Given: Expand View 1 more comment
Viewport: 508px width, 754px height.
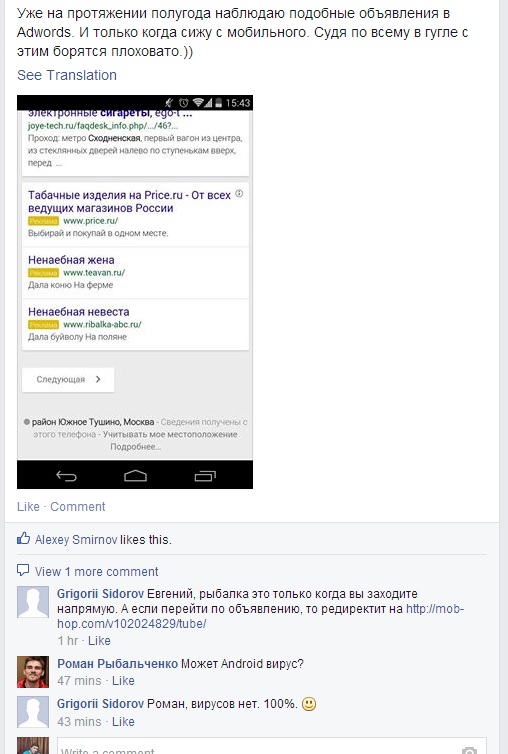Looking at the screenshot, I should coord(96,571).
